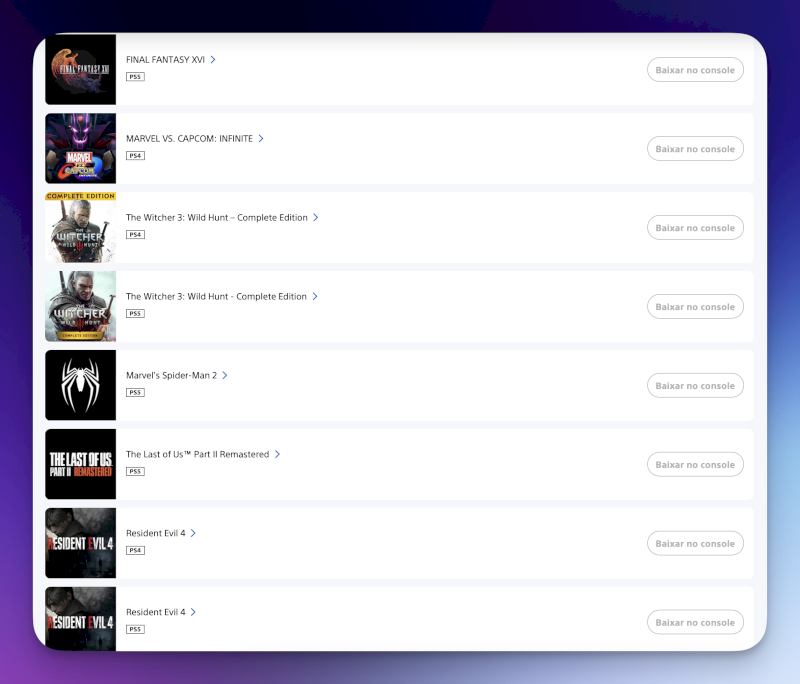Click Baixar no console for Resident Evil 4 PS5
This screenshot has width=800, height=684.
coord(695,622)
